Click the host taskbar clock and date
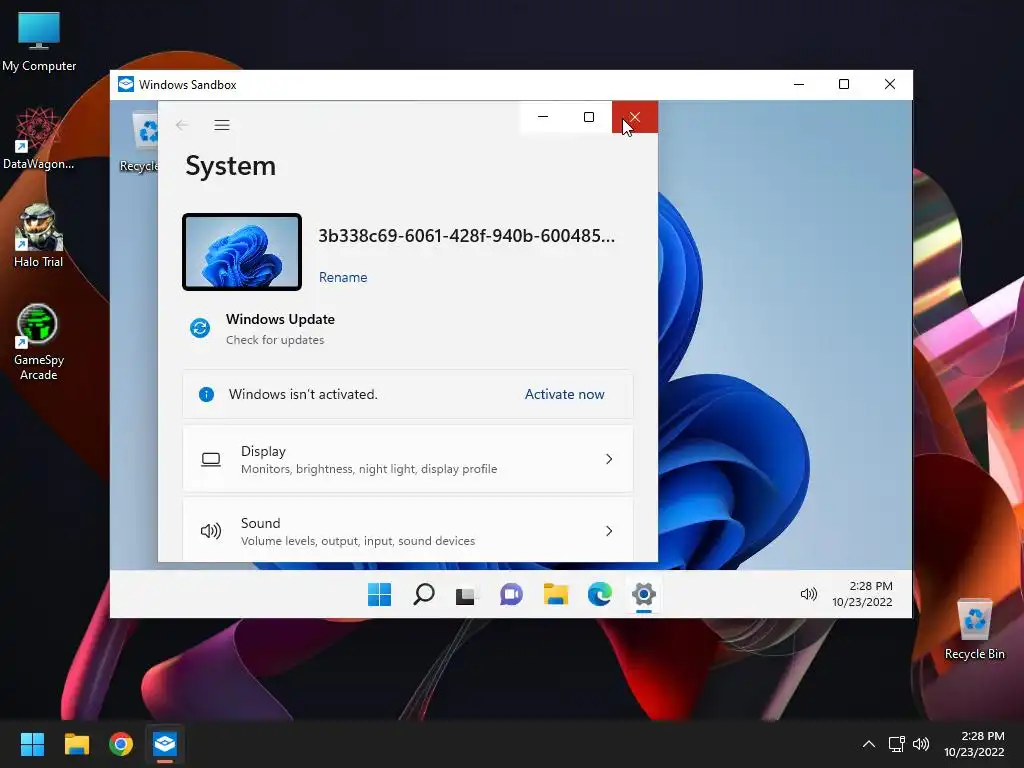The image size is (1024, 768). pos(974,744)
